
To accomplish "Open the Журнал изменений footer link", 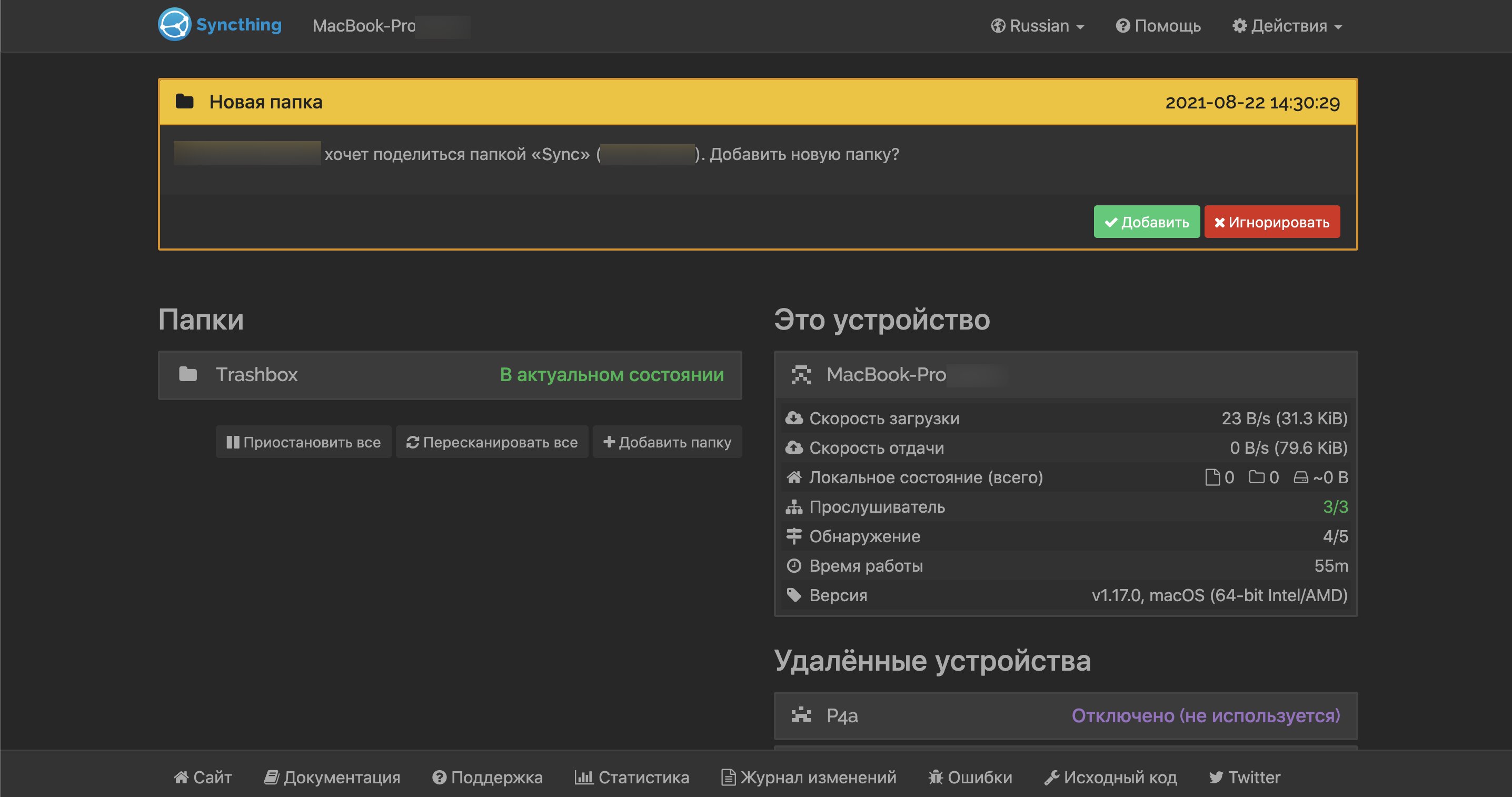I will (809, 777).
